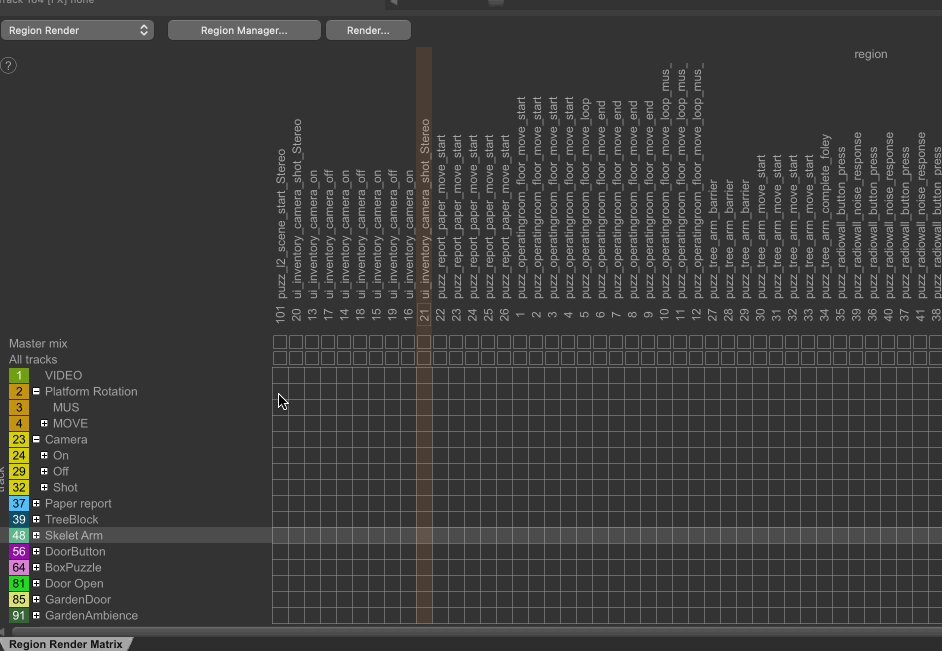Image resolution: width=942 pixels, height=651 pixels.
Task: Select the GardenDoor track name
Action: click(78, 599)
